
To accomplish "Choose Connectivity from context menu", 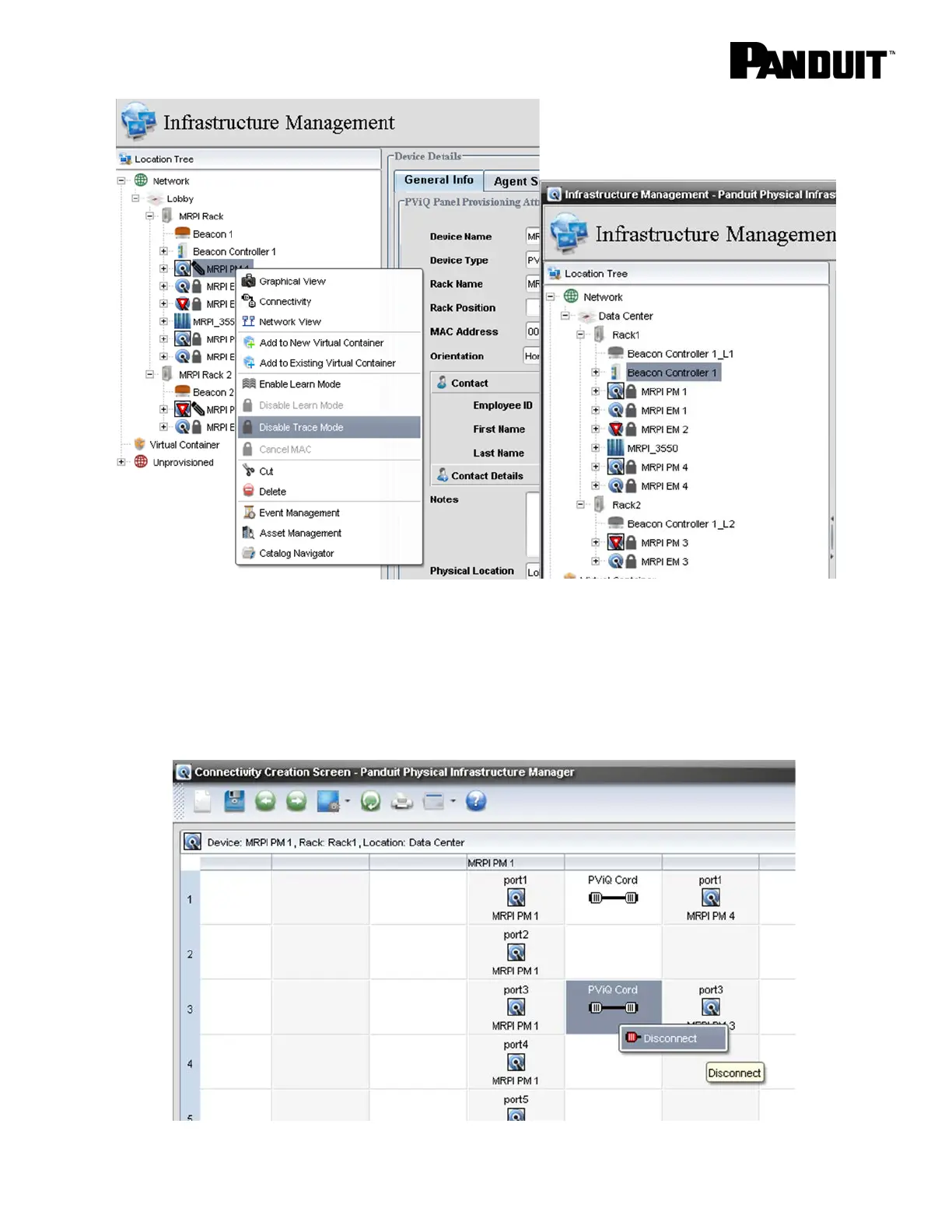I will coord(285,301).
